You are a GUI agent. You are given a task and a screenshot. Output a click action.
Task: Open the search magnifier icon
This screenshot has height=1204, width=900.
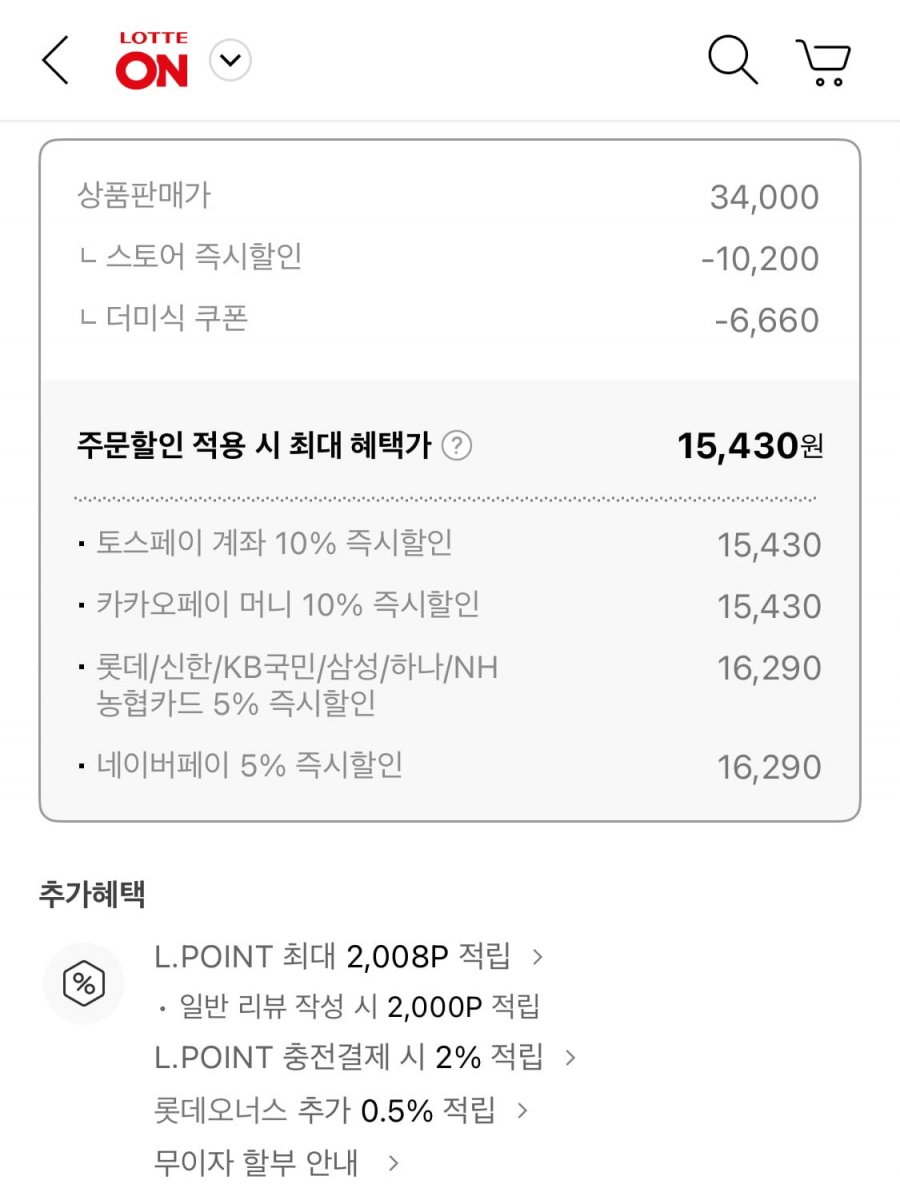733,61
